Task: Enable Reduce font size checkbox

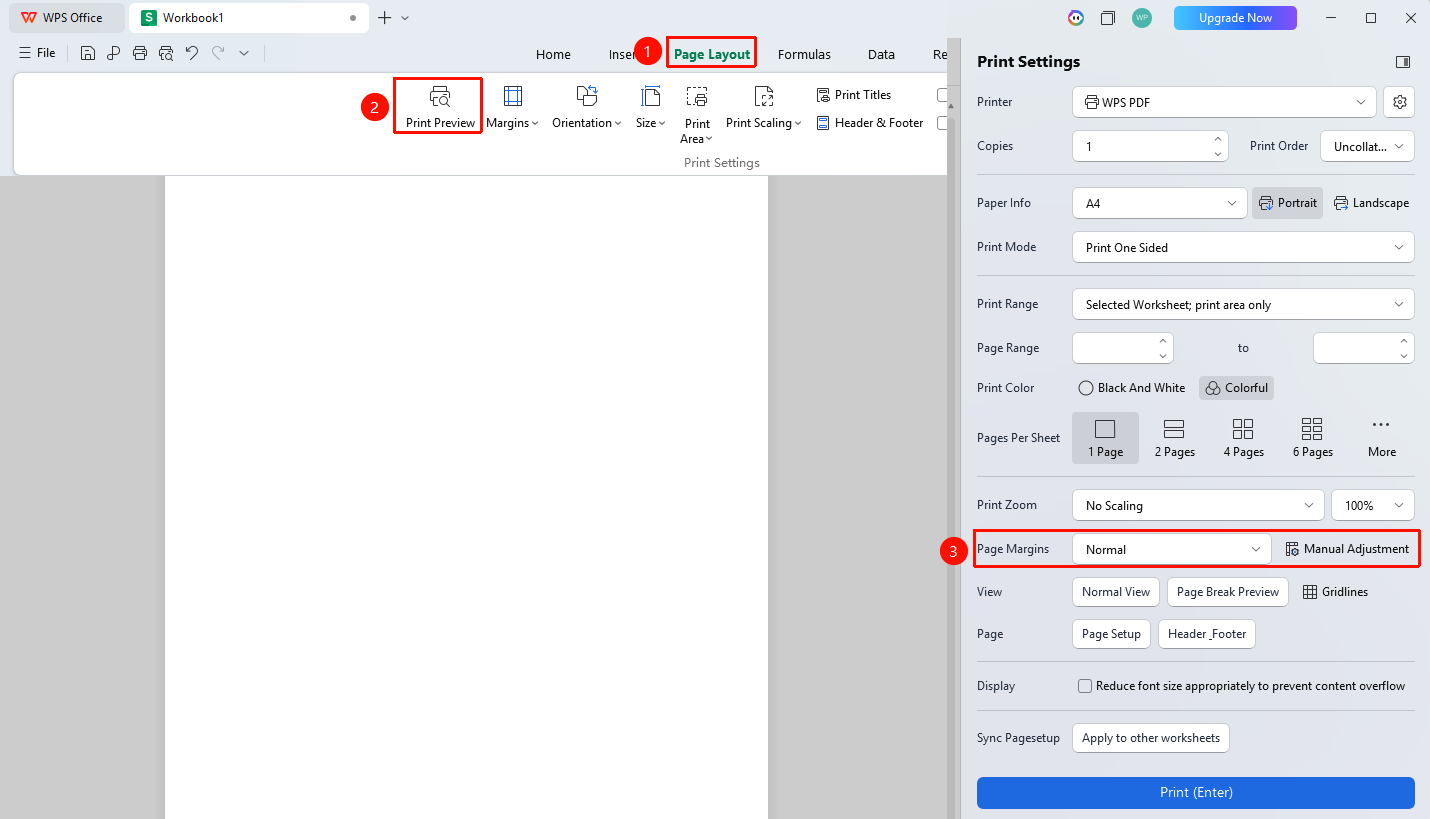Action: [x=1084, y=686]
